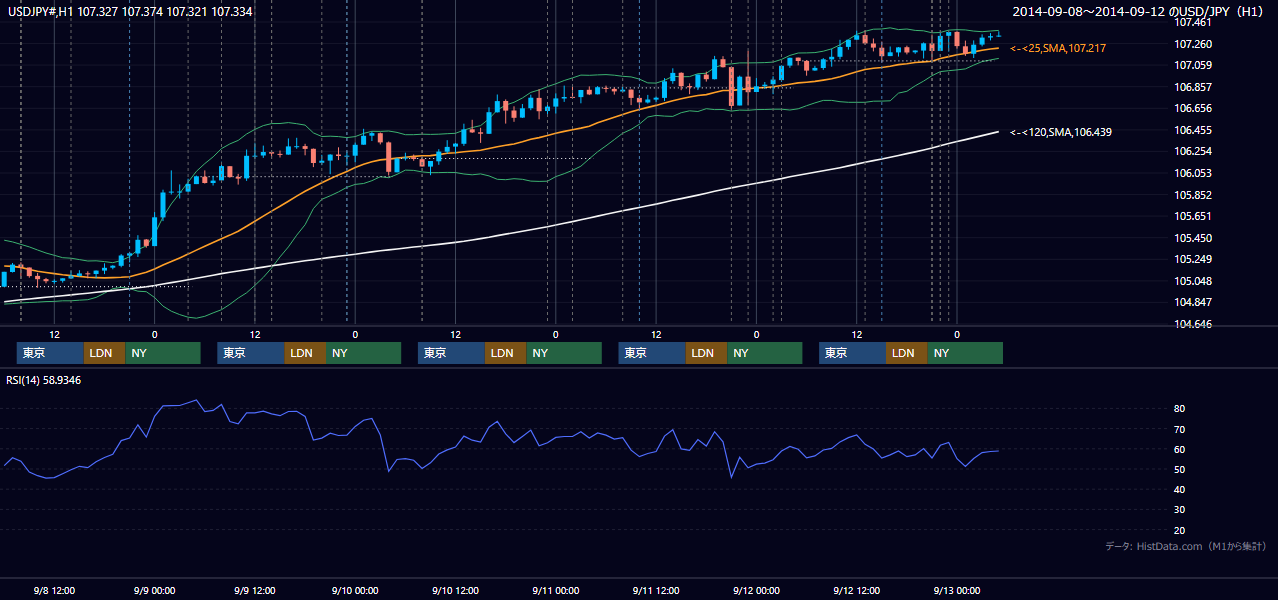Click the first 東京 session block on the left
This screenshot has height=600, width=1278.
50,353
